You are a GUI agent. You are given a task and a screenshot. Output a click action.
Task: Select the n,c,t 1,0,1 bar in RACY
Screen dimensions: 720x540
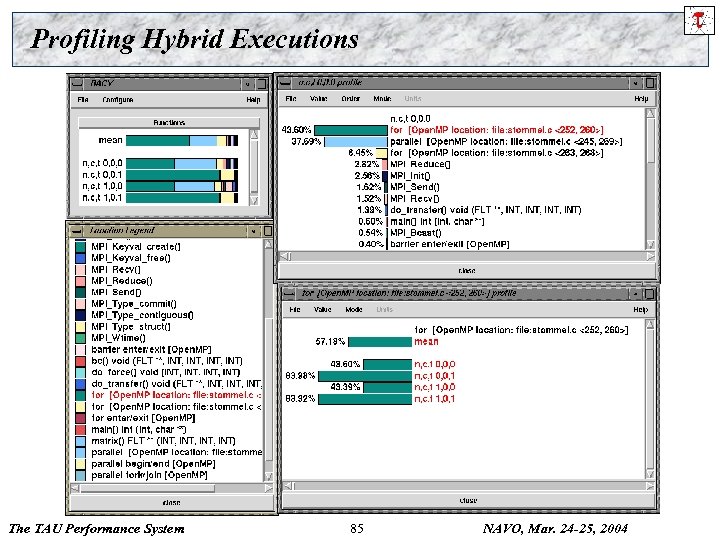click(182, 197)
